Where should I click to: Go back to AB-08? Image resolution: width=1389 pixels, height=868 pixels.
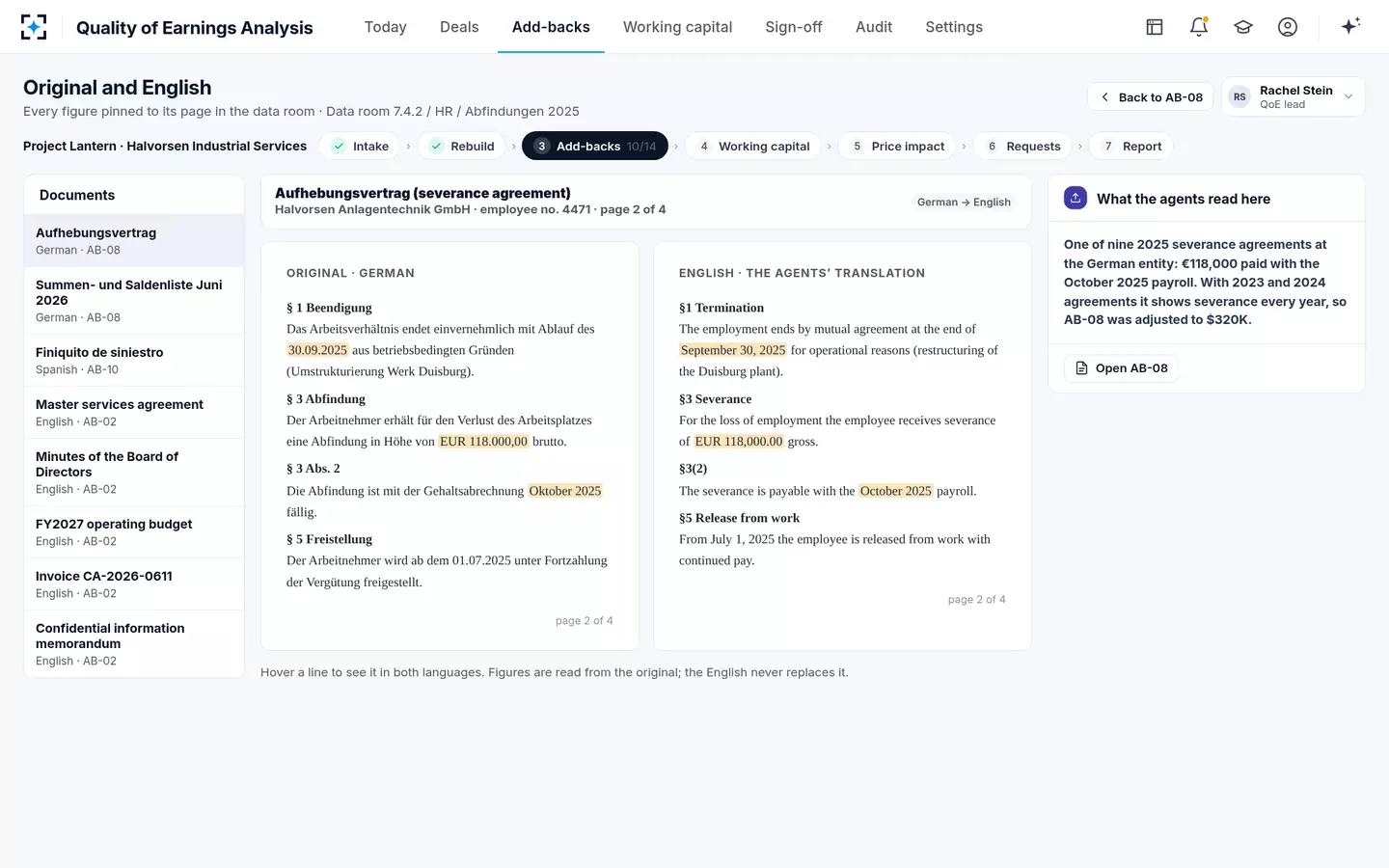click(x=1151, y=96)
